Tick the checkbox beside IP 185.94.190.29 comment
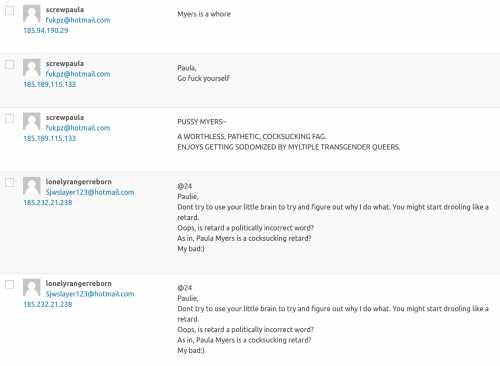The width and height of the screenshot is (500, 366). [10, 10]
